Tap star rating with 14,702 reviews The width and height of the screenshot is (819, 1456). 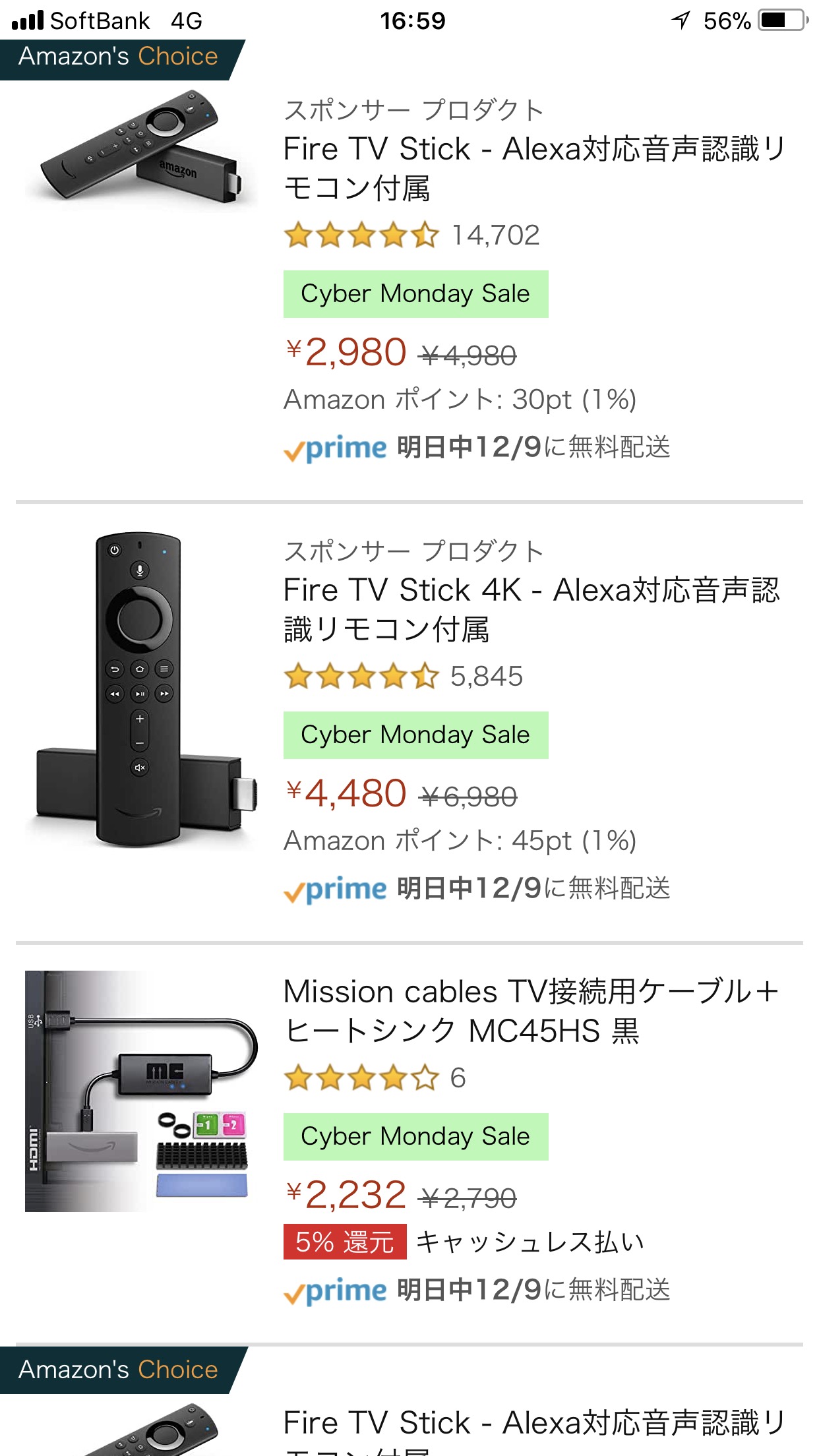pos(361,235)
